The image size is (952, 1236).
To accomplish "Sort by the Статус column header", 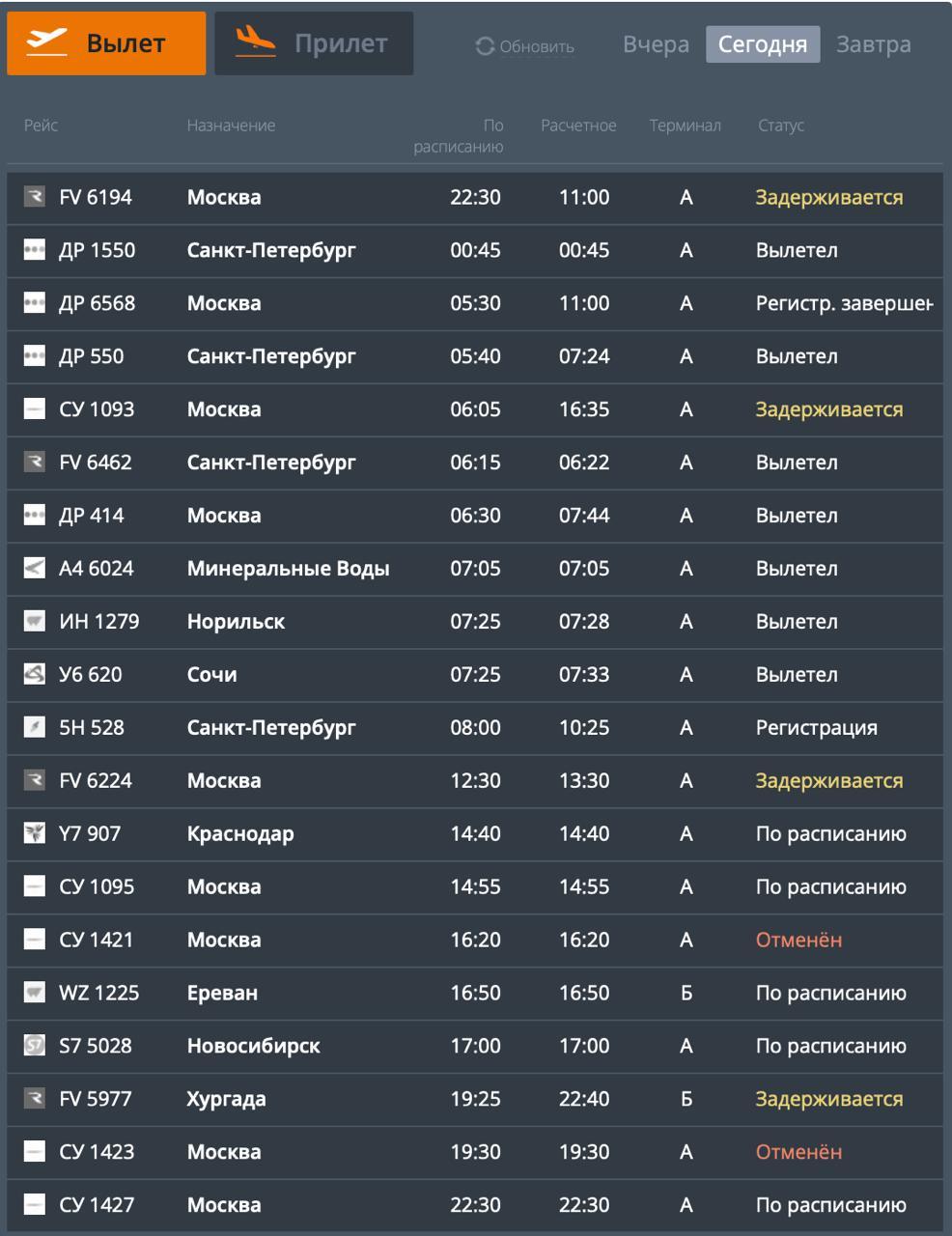I will pos(781,126).
